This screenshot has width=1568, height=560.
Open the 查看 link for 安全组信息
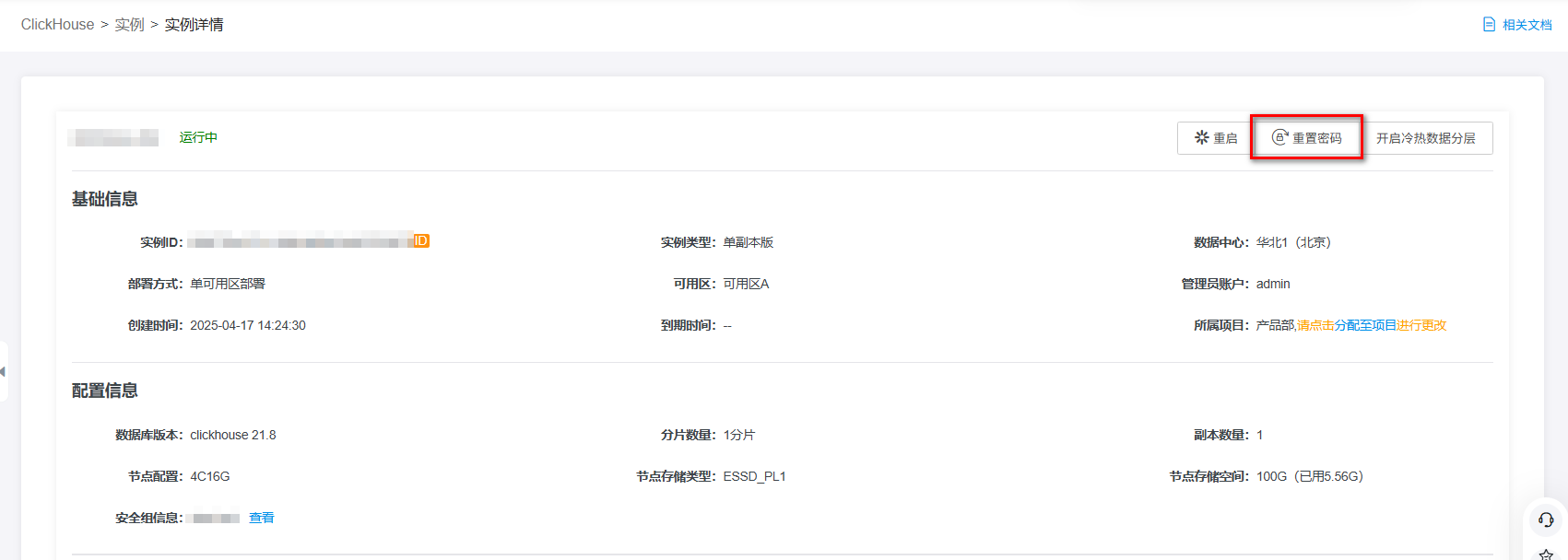pyautogui.click(x=262, y=518)
